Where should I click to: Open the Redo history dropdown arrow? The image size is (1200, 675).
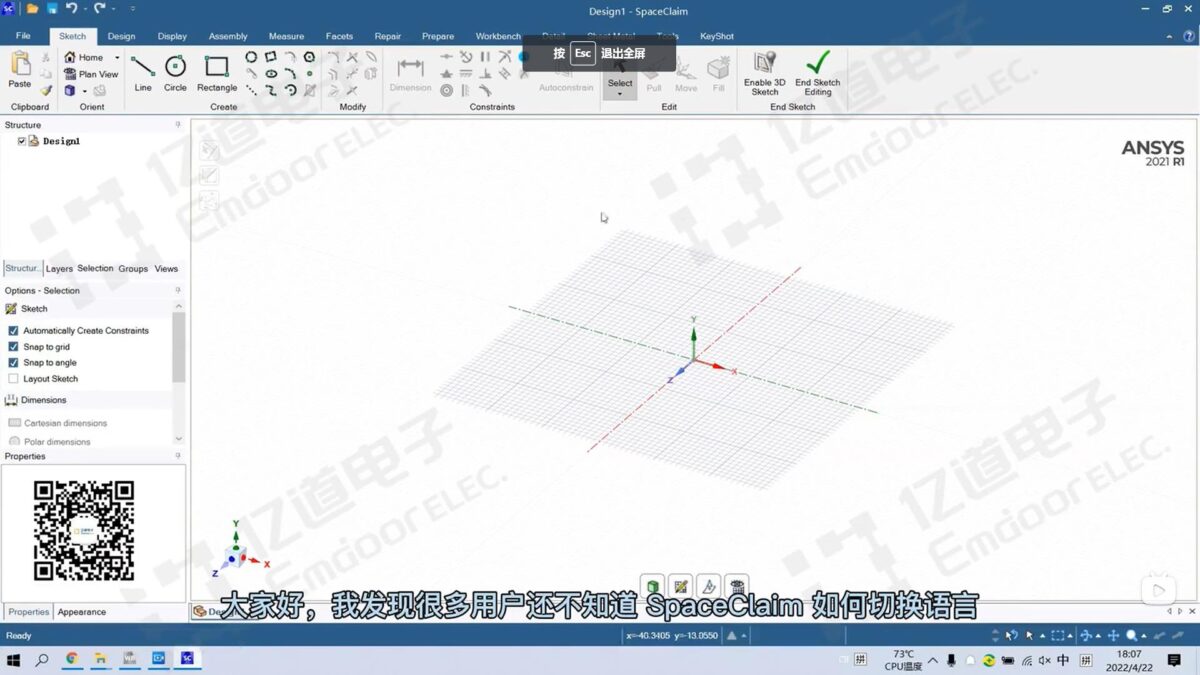114,8
